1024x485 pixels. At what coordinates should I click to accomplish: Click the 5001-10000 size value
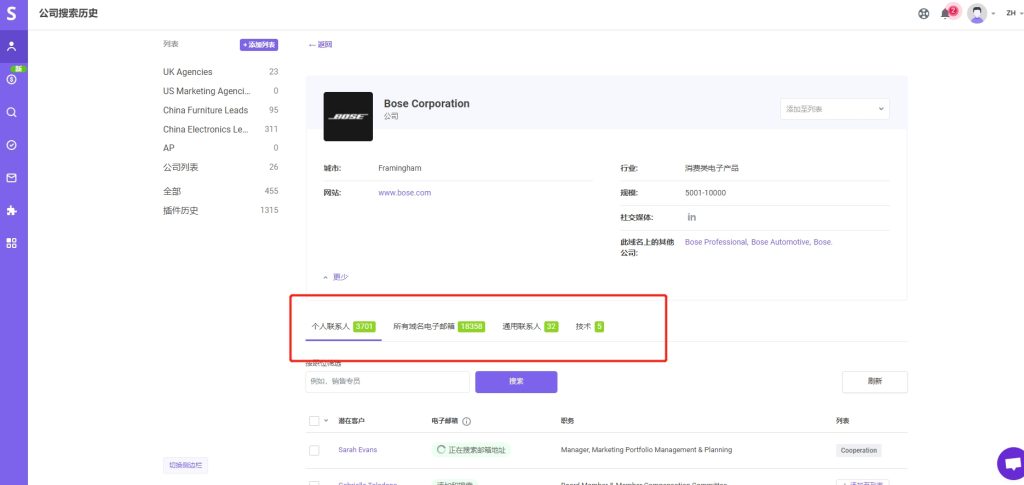coord(705,193)
